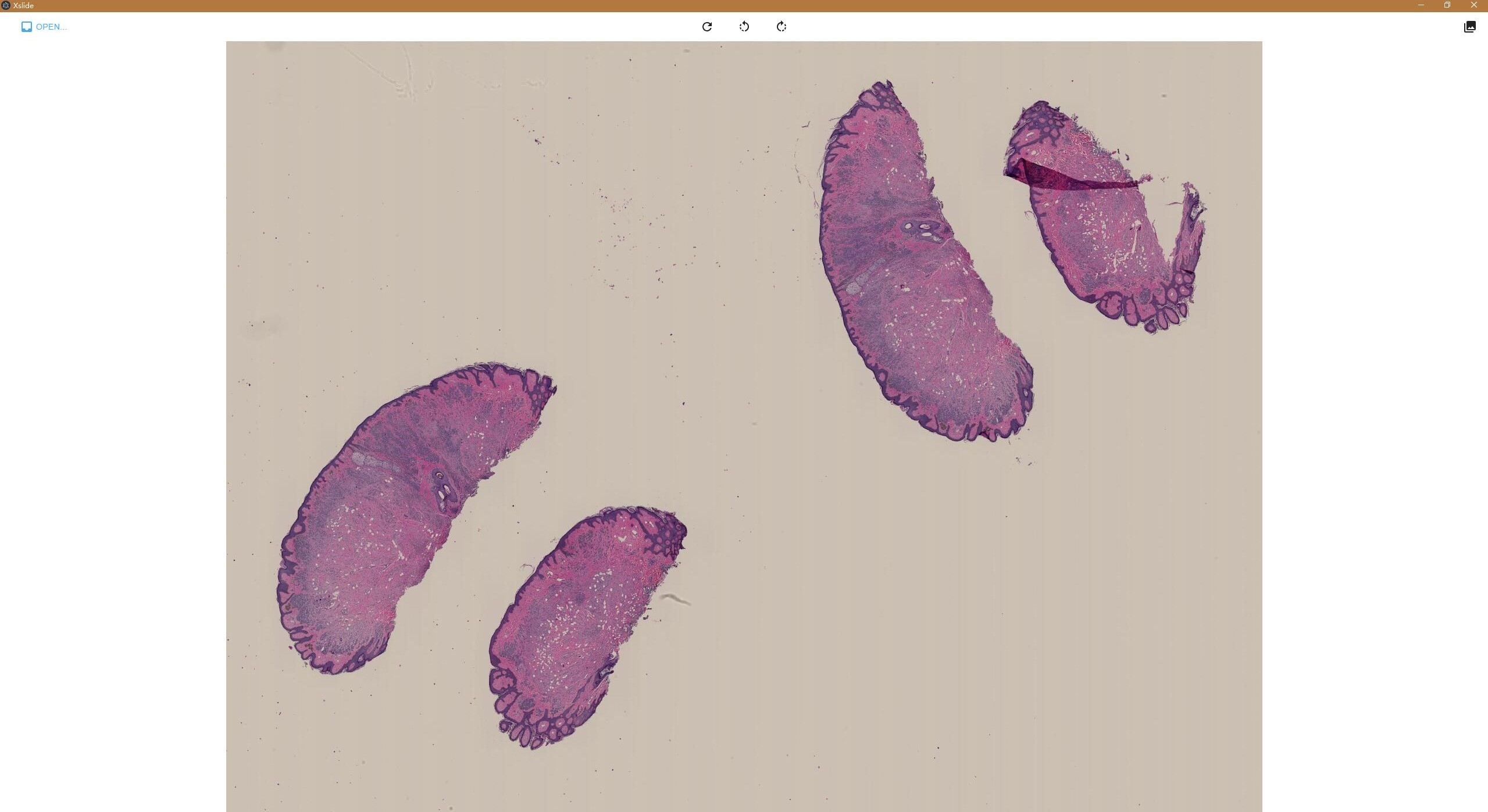
Task: Restore down the Xslide window
Action: pyautogui.click(x=1447, y=5)
